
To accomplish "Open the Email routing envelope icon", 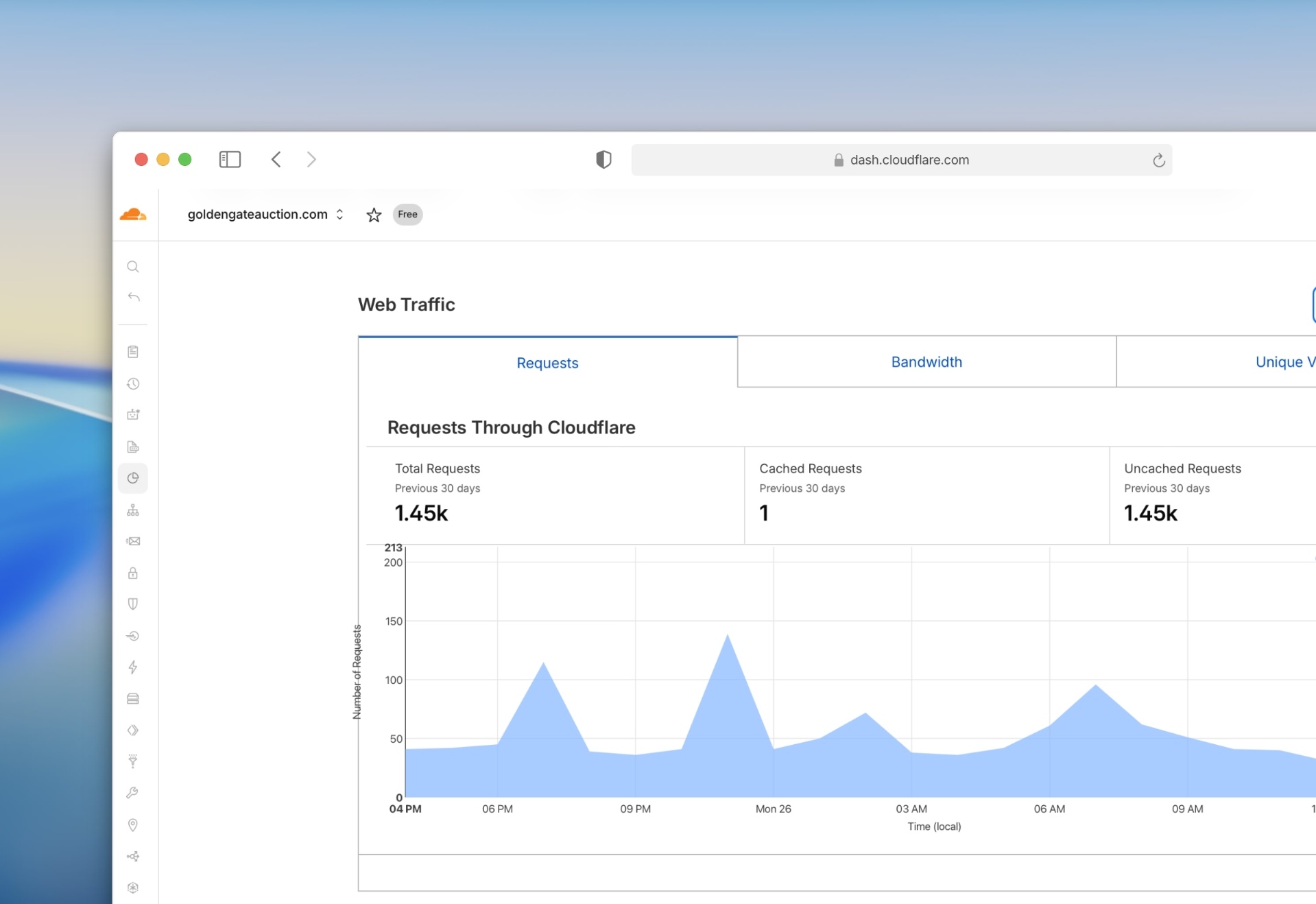I will point(133,541).
